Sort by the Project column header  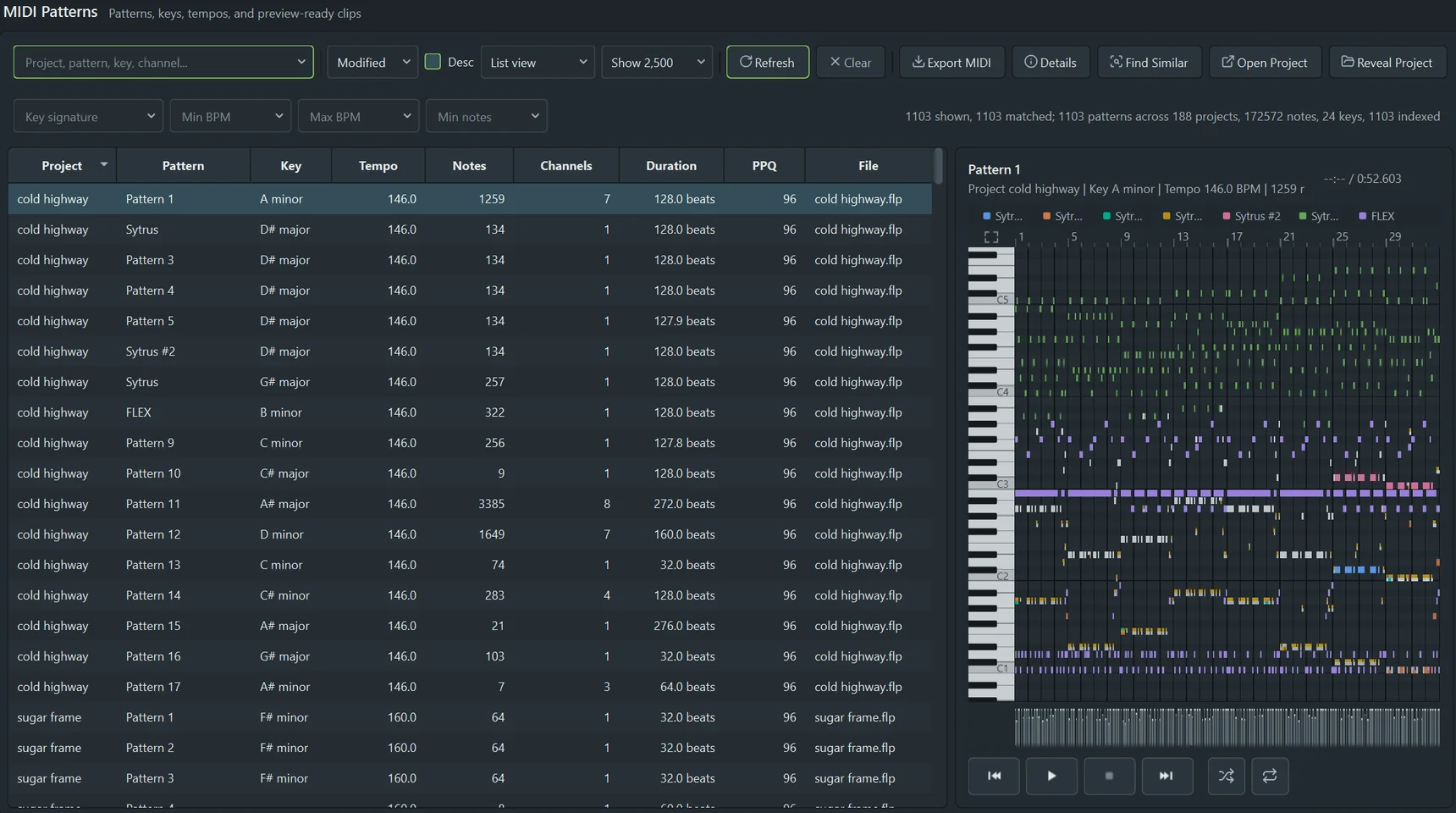tap(62, 165)
